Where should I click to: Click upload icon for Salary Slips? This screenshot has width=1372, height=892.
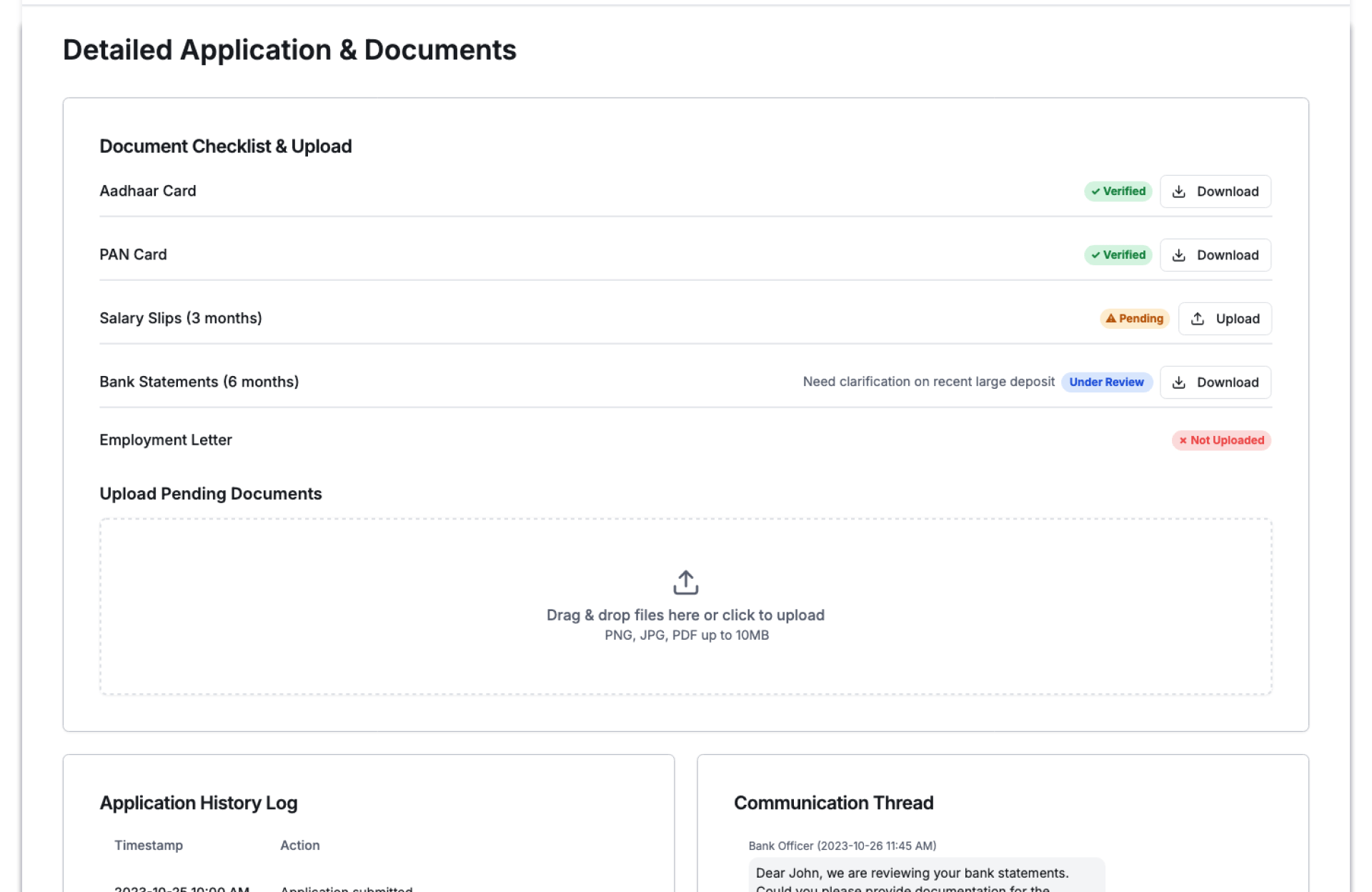point(1198,319)
